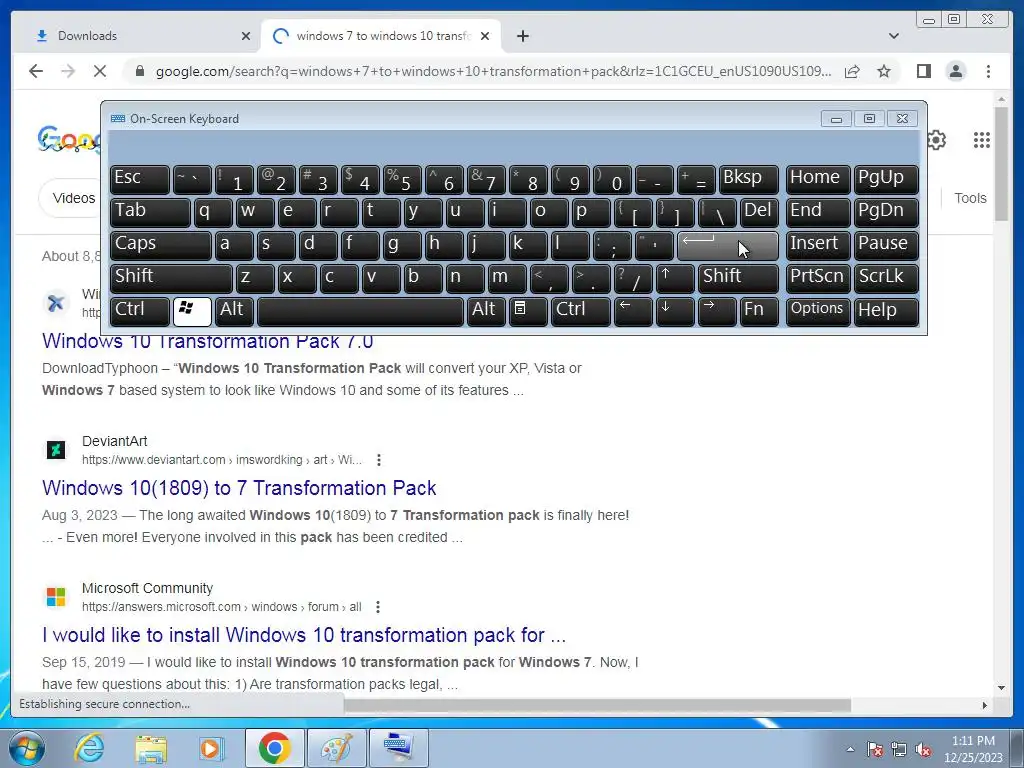Toggle the left Ctrl key
The width and height of the screenshot is (1024, 768).
coord(140,311)
